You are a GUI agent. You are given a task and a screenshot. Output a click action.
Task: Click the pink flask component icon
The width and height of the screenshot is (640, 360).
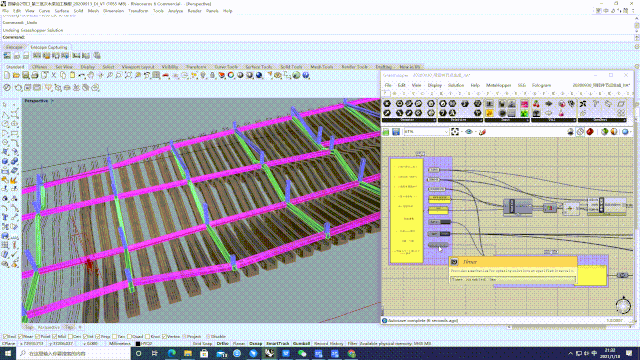point(562,113)
